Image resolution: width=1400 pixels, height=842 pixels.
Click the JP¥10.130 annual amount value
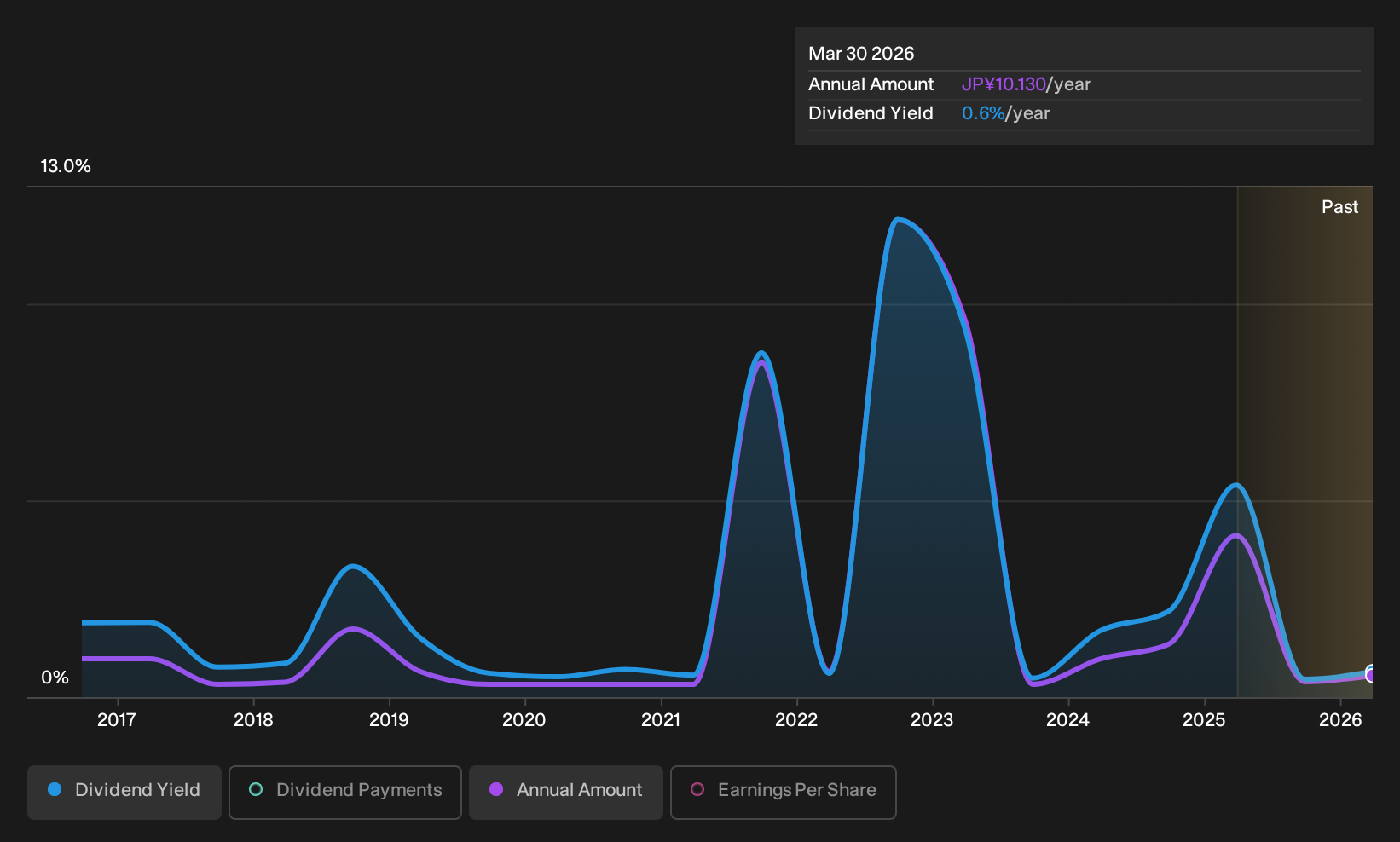pyautogui.click(x=1004, y=84)
